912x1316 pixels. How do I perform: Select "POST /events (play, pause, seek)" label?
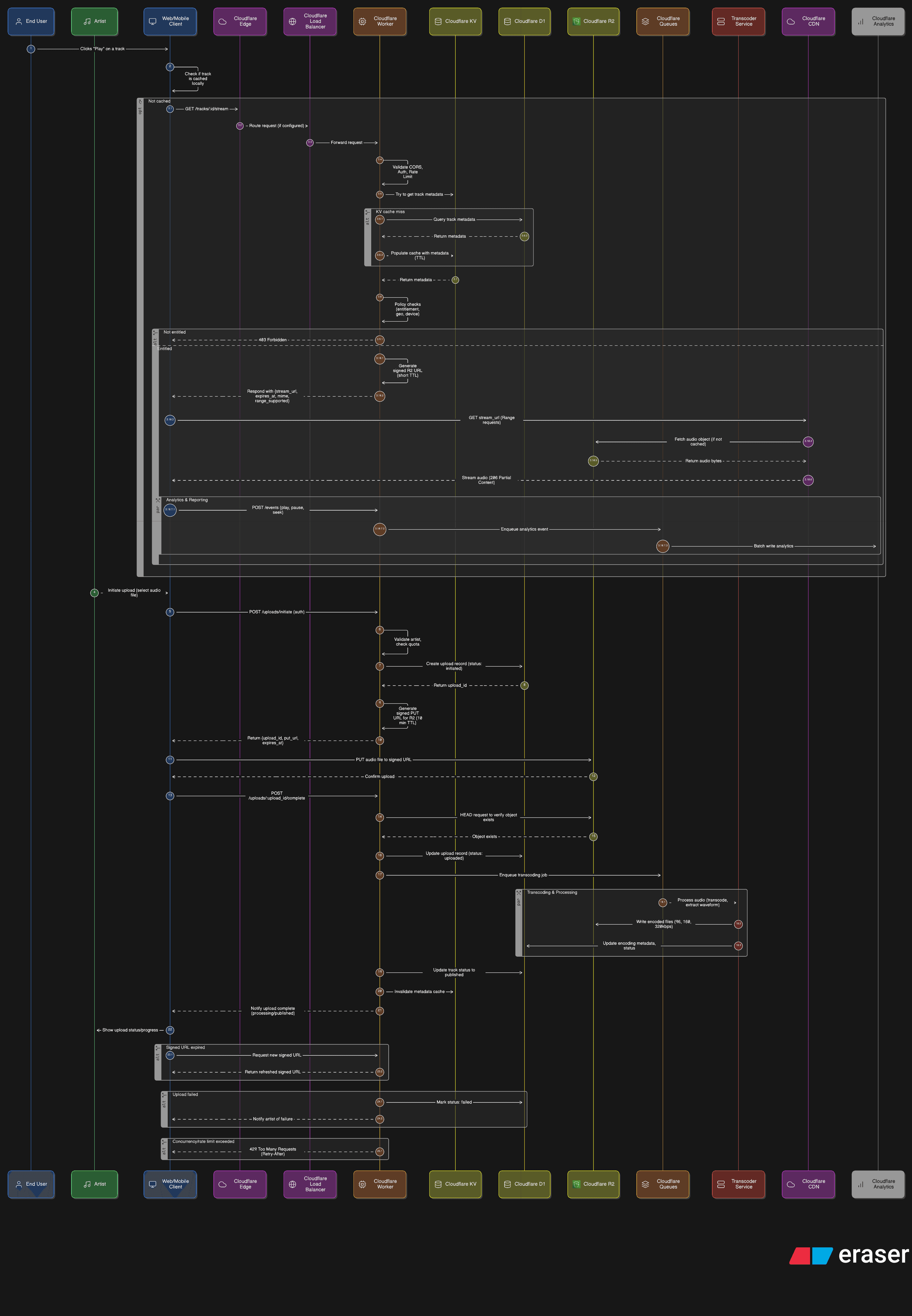[278, 510]
